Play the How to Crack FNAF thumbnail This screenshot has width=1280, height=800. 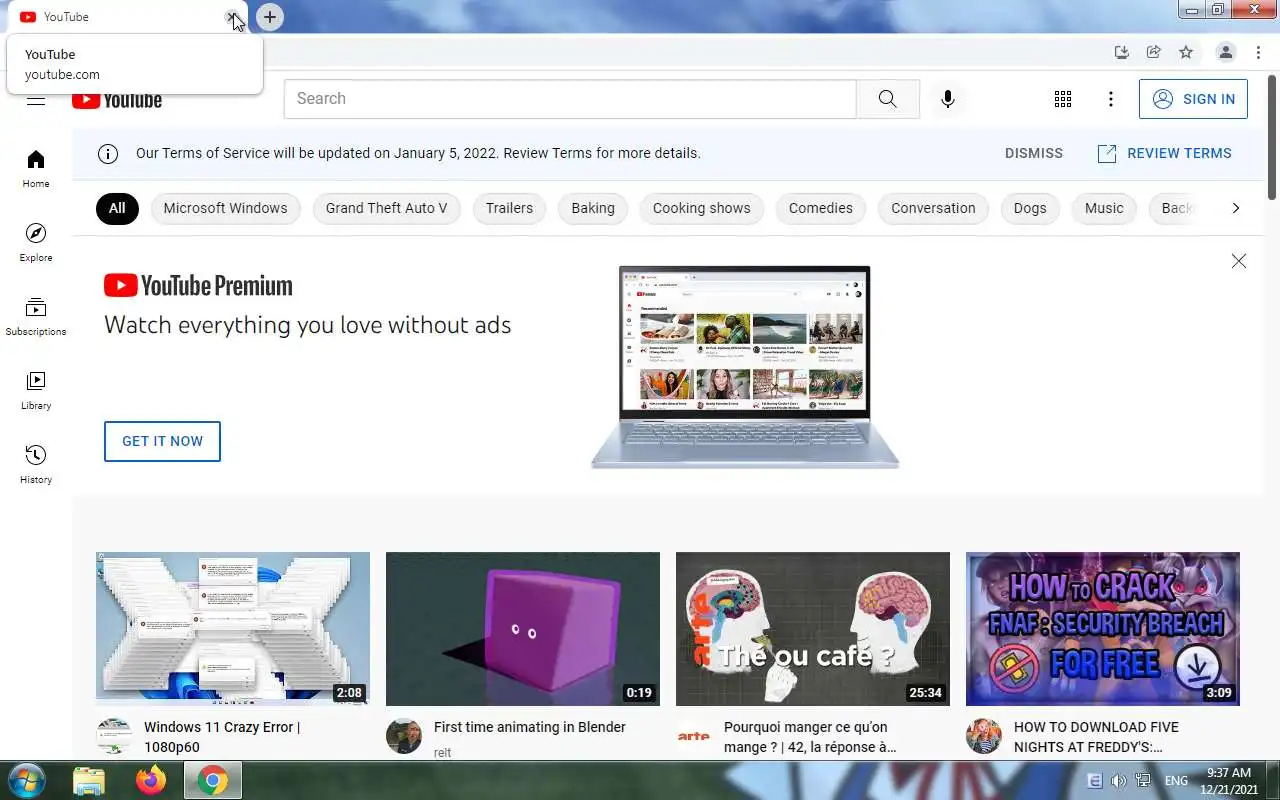point(1103,629)
